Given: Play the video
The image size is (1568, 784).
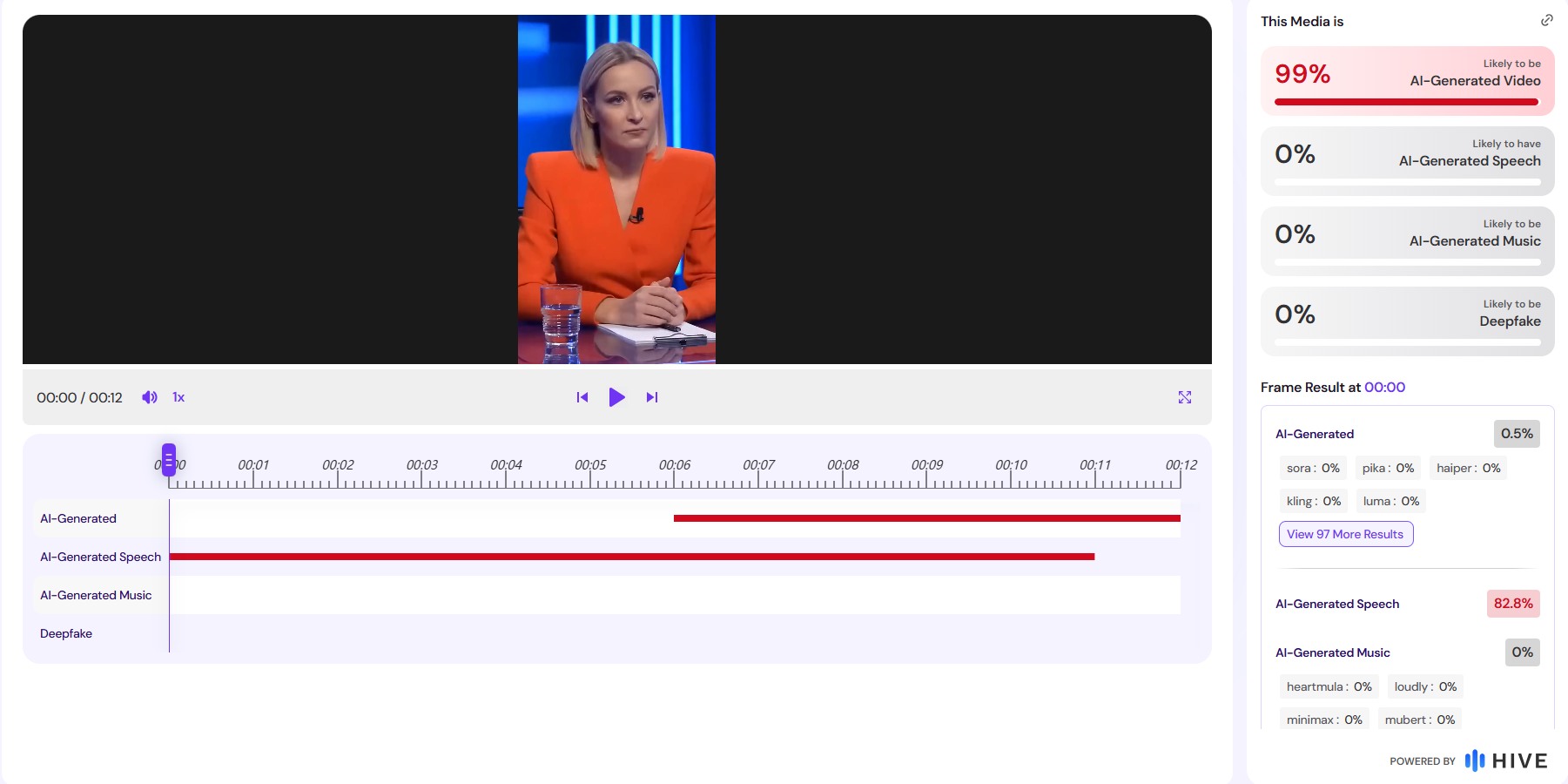Looking at the screenshot, I should point(616,397).
